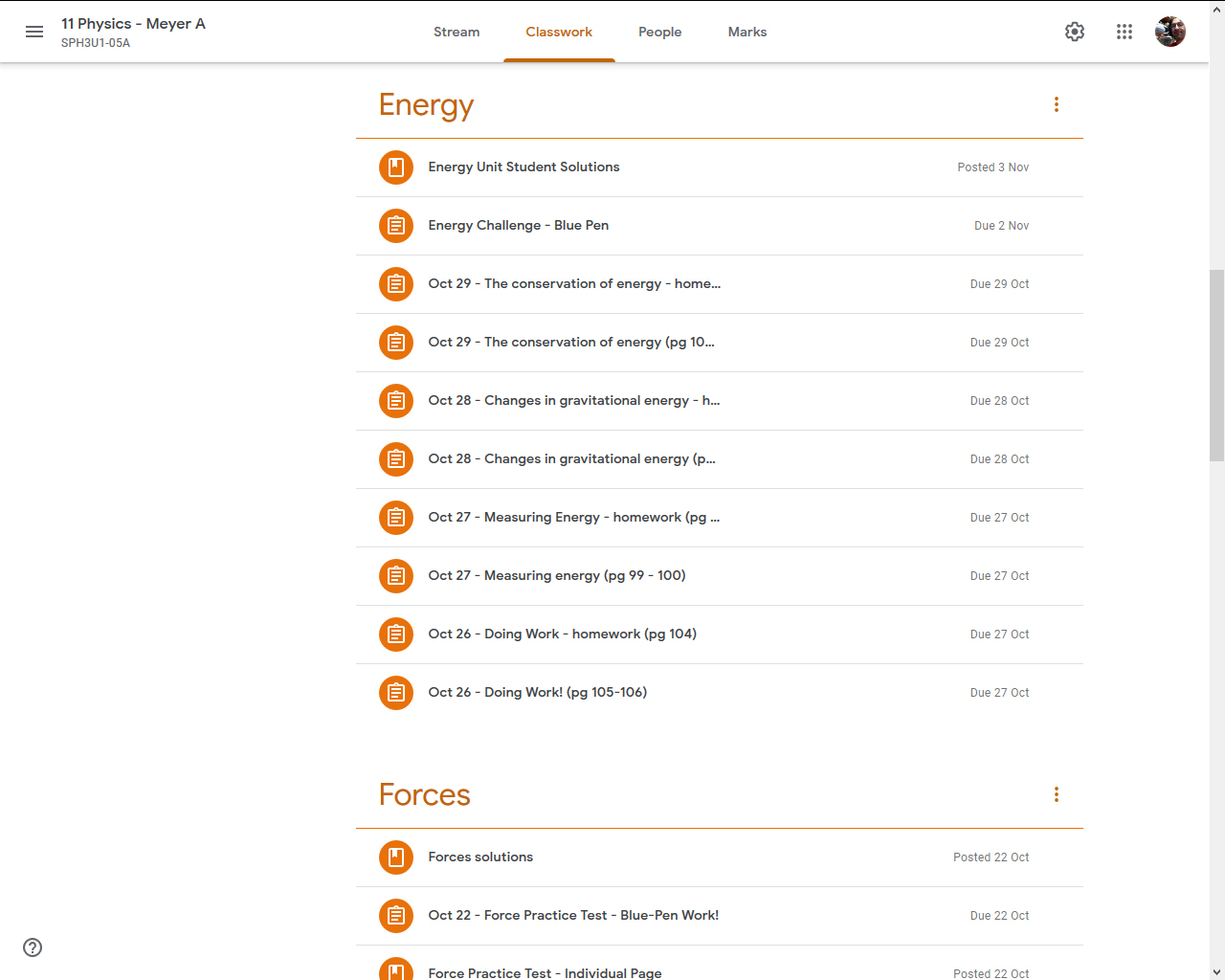Open class settings gear
This screenshot has width=1225, height=980.
tap(1075, 32)
